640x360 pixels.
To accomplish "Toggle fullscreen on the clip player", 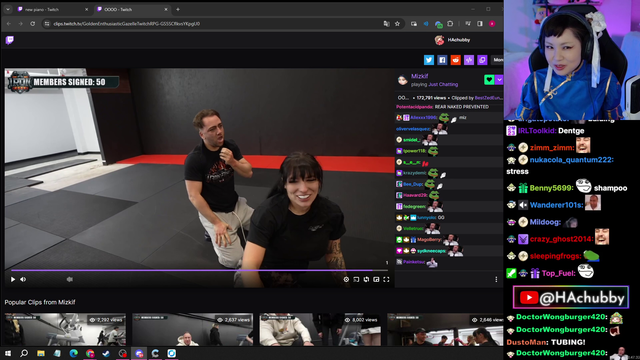I will click(x=386, y=279).
